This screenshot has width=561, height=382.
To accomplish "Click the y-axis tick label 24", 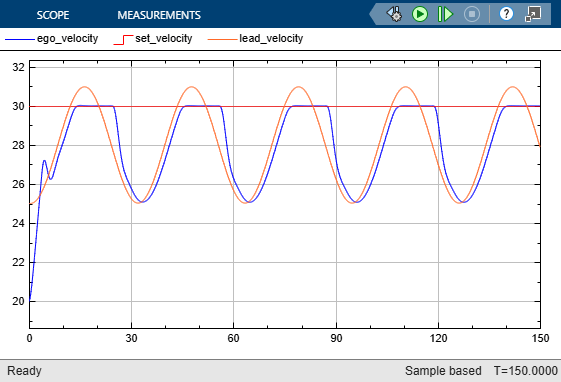I will (19, 223).
